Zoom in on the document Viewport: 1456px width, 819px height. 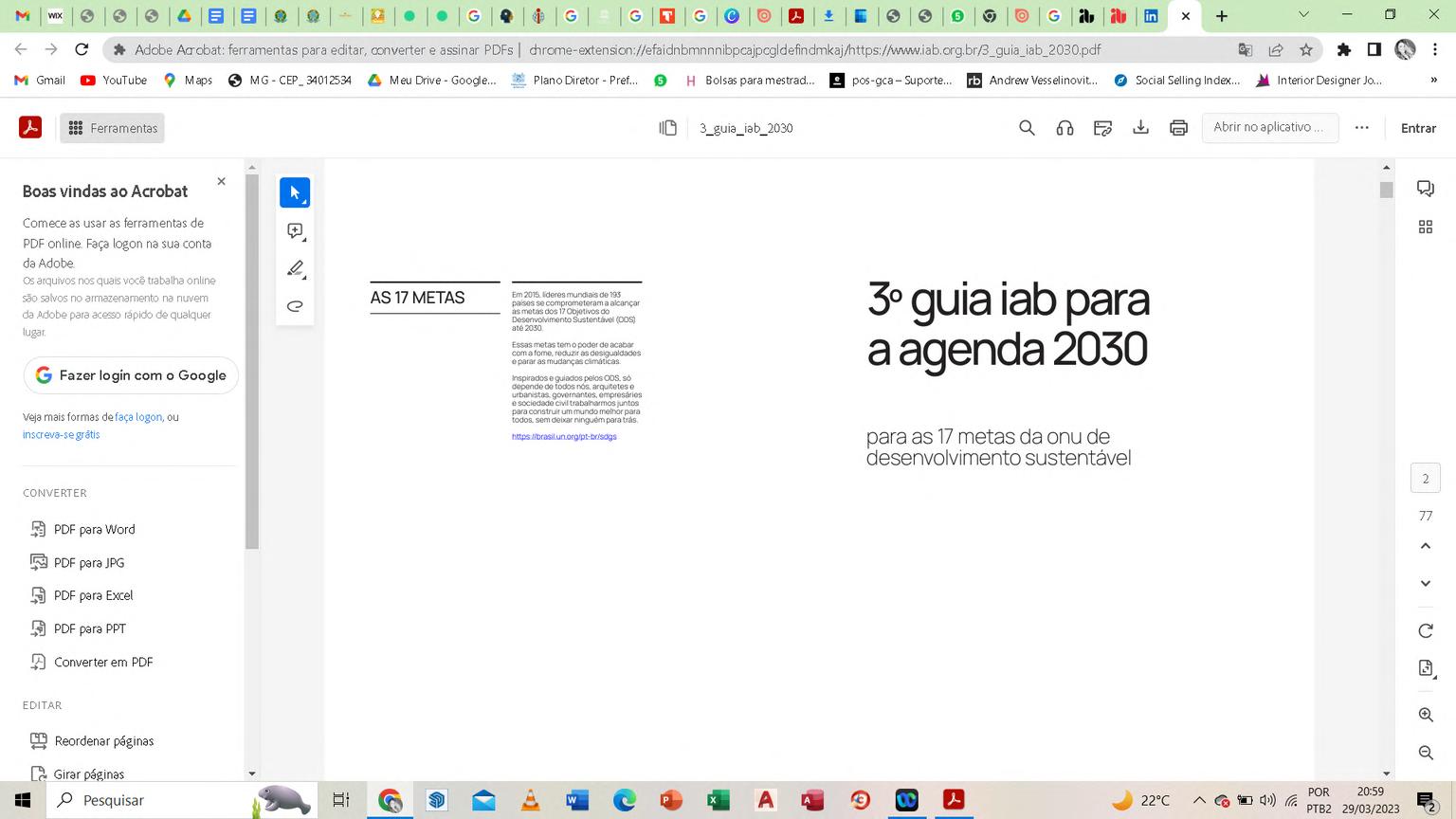(x=1425, y=715)
